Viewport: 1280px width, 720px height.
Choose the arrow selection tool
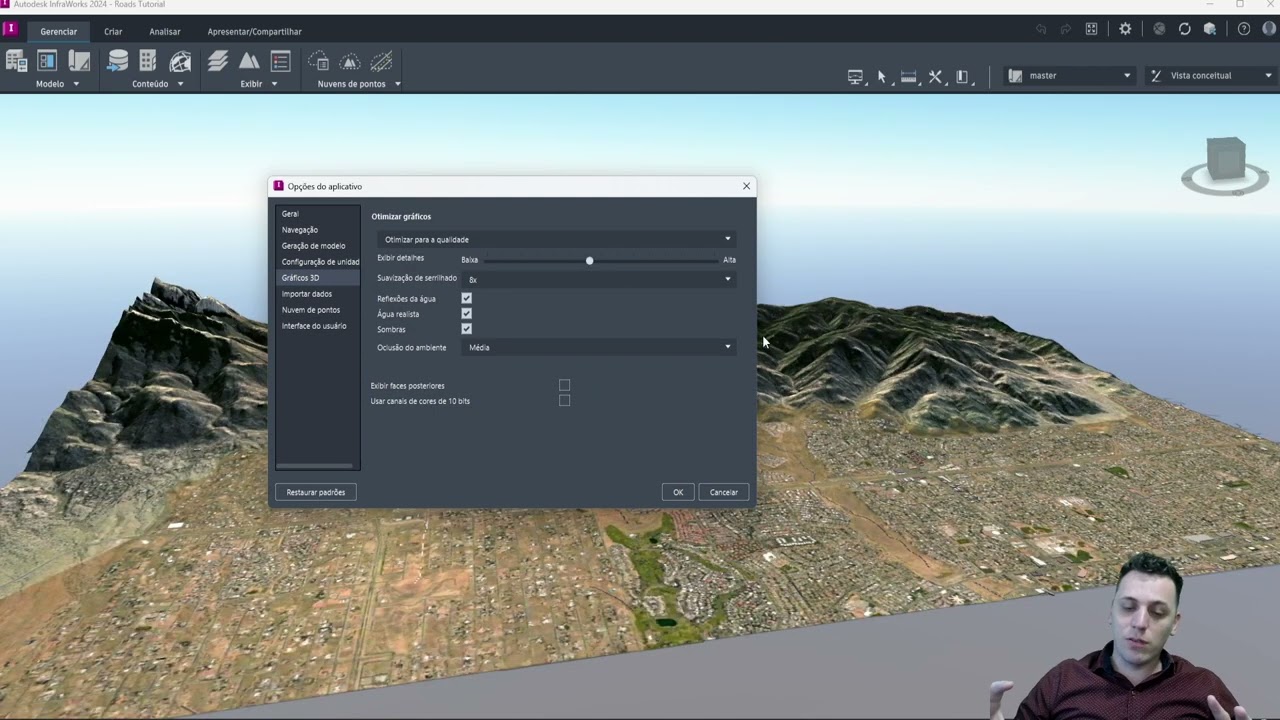pyautogui.click(x=882, y=76)
